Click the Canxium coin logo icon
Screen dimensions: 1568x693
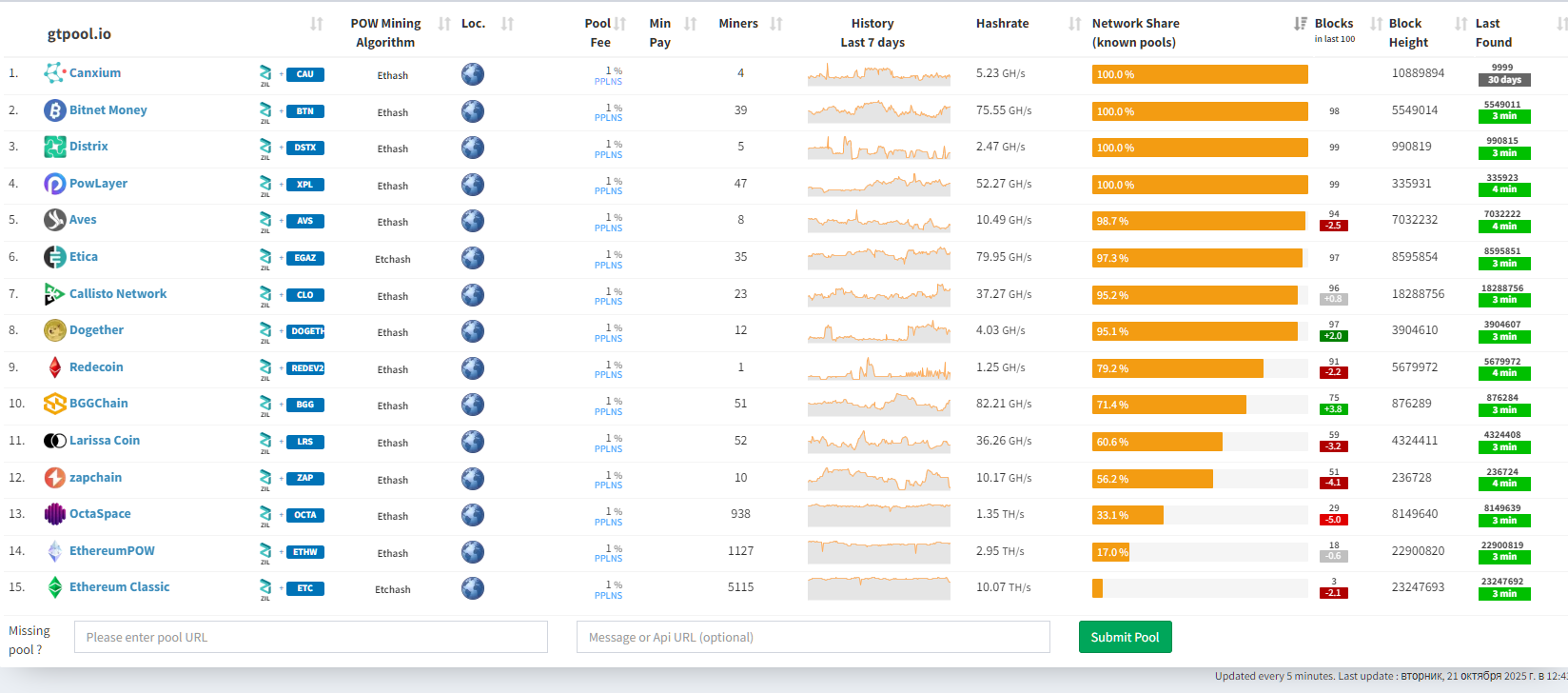coord(54,73)
